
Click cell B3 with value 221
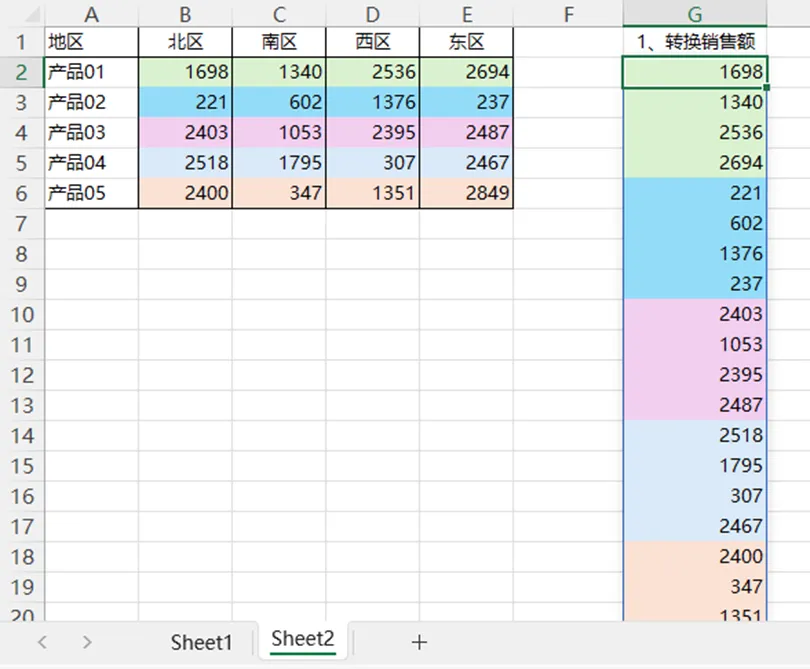(x=185, y=102)
